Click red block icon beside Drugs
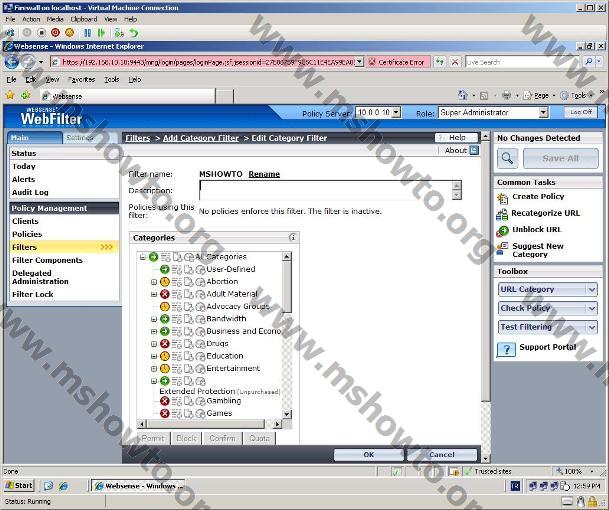Viewport: 609px width, 510px height. point(165,344)
